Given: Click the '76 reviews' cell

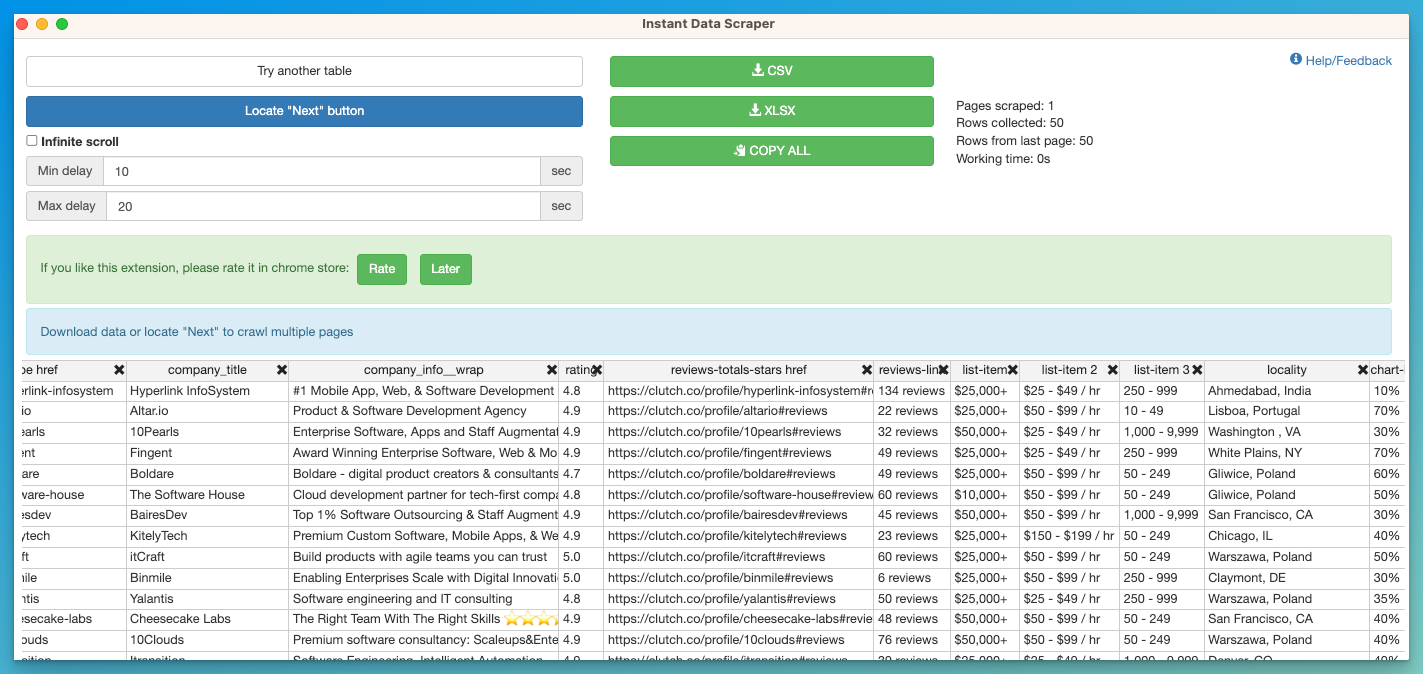Looking at the screenshot, I should [x=912, y=640].
